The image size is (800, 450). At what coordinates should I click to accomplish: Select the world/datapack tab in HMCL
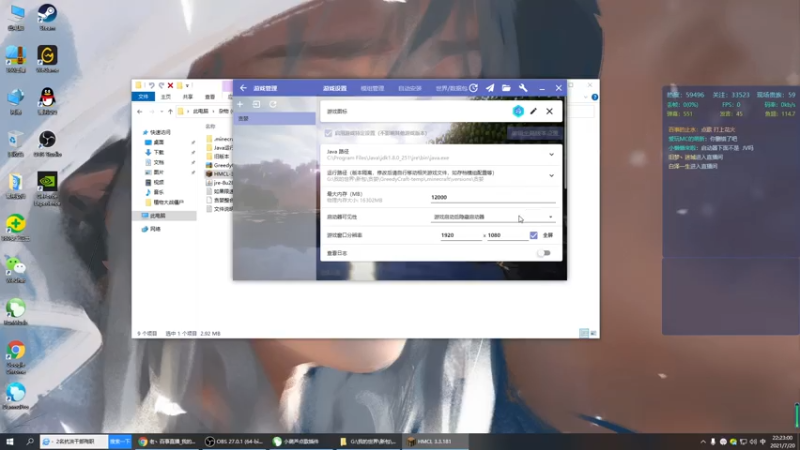pyautogui.click(x=451, y=88)
